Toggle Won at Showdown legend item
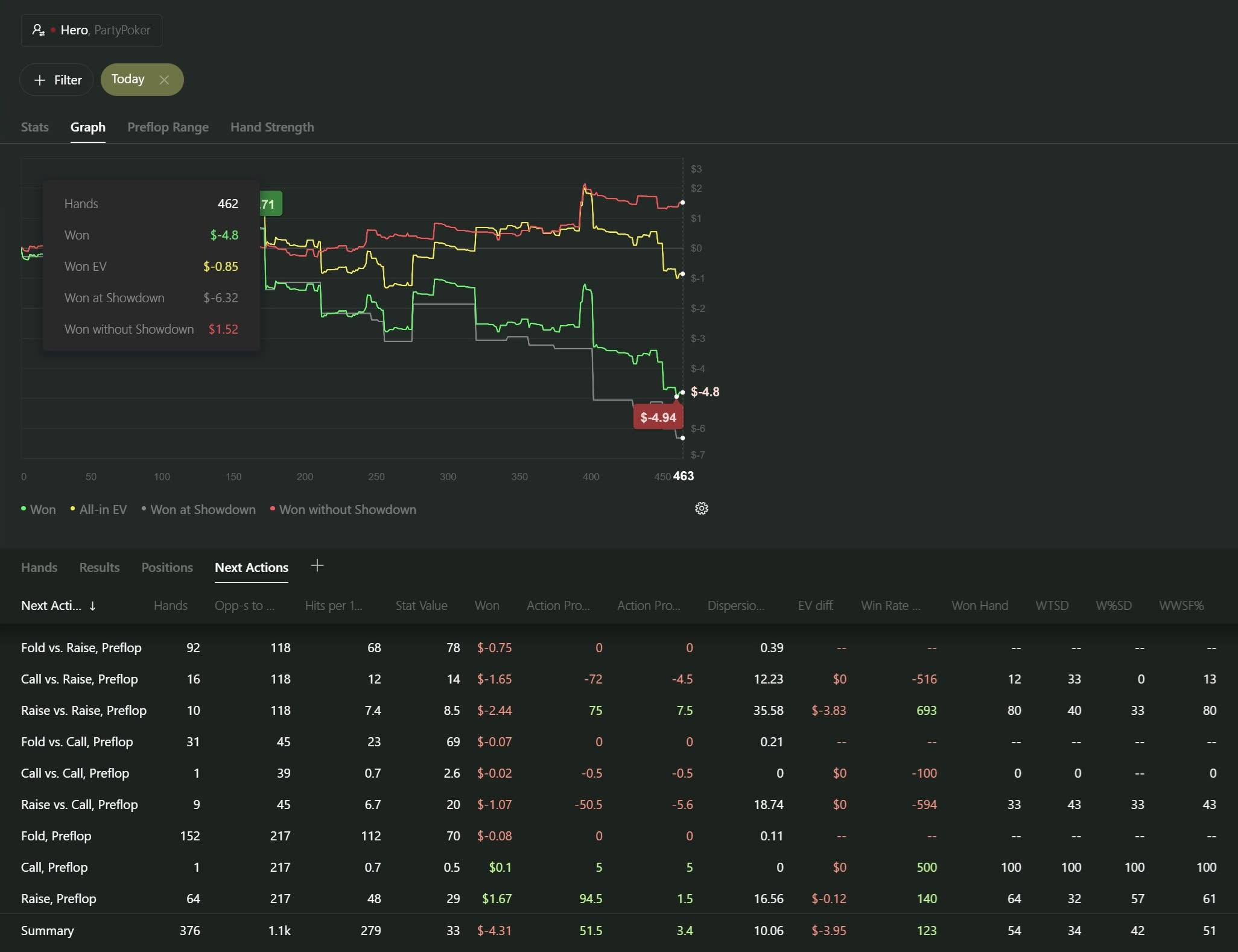 coord(198,510)
